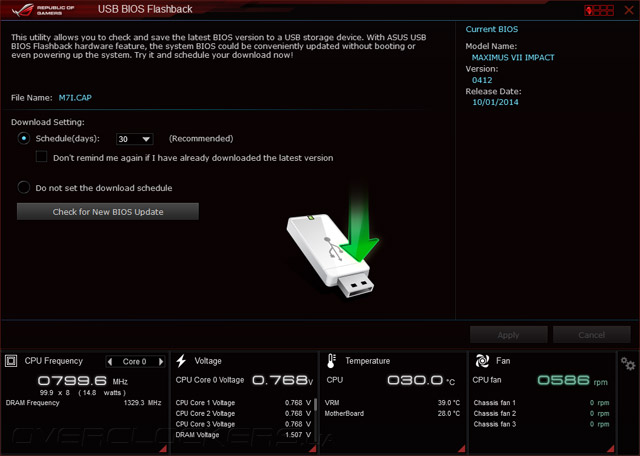Click the CPU fan 0586 rpm reading
640x456 pixels.
point(572,380)
